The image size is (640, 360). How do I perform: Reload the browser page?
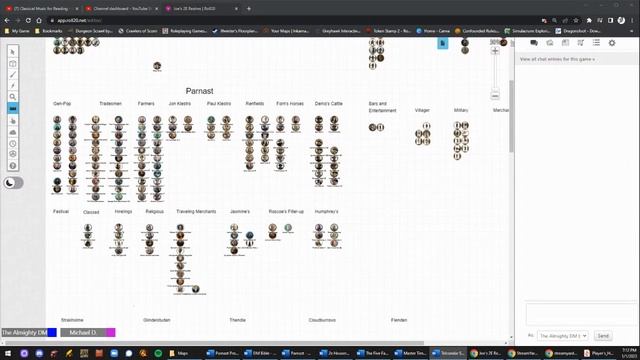point(28,20)
